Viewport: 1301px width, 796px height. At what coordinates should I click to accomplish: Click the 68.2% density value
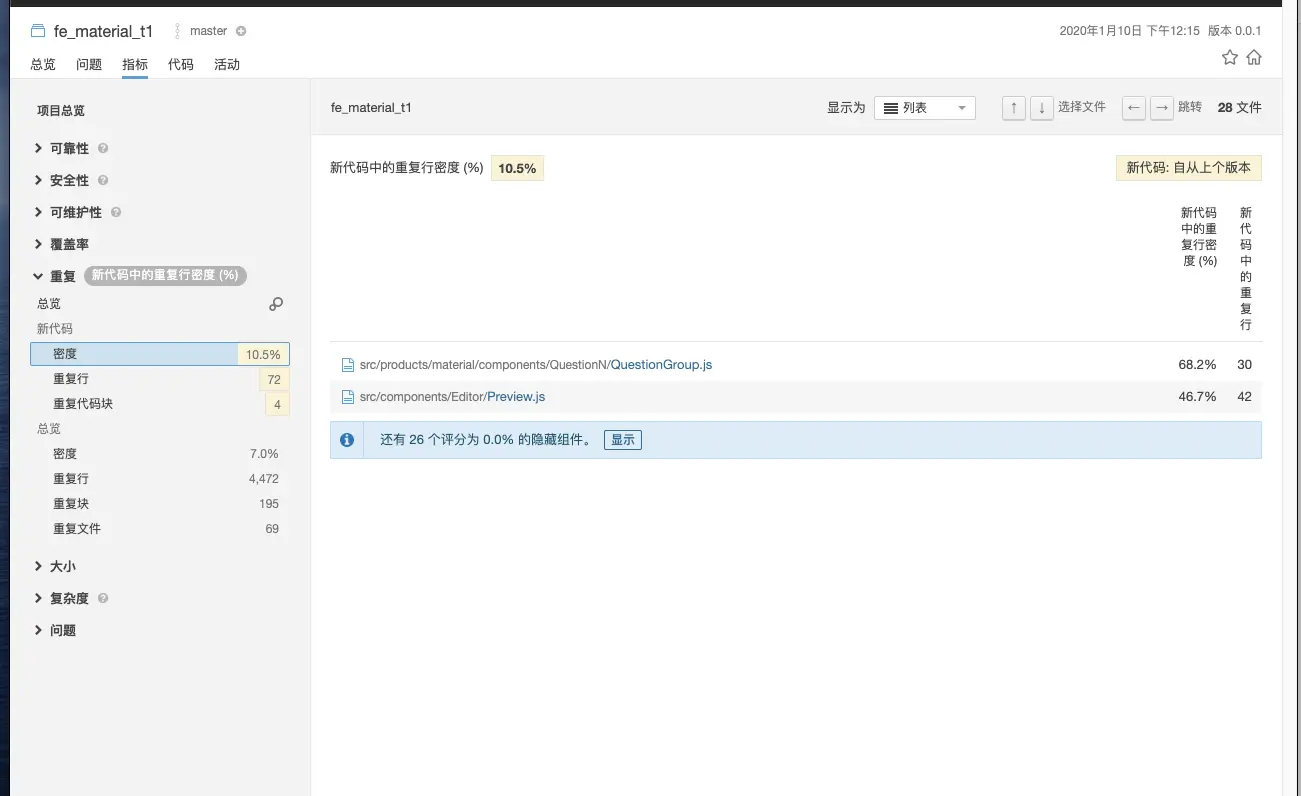pyautogui.click(x=1197, y=365)
